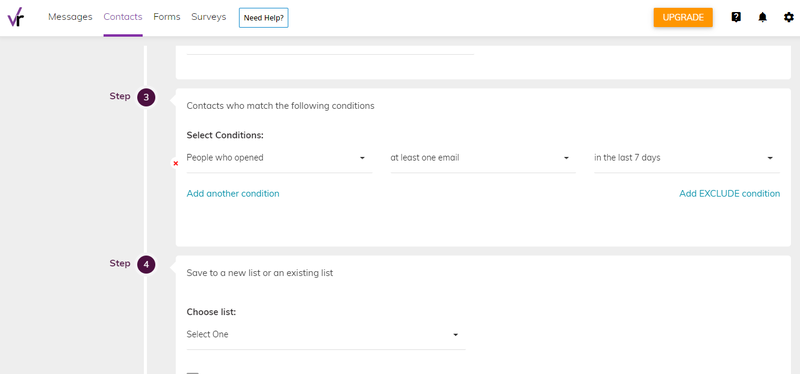Click the Need Help? button
Screen dimensions: 800x374
[264, 18]
